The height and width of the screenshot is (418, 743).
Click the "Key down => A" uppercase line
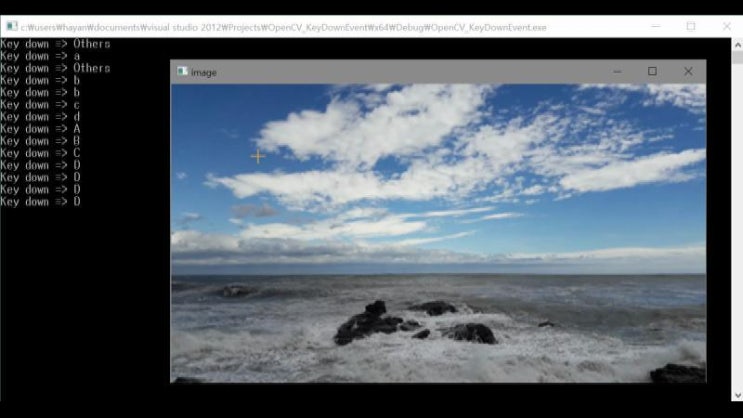[x=40, y=129]
